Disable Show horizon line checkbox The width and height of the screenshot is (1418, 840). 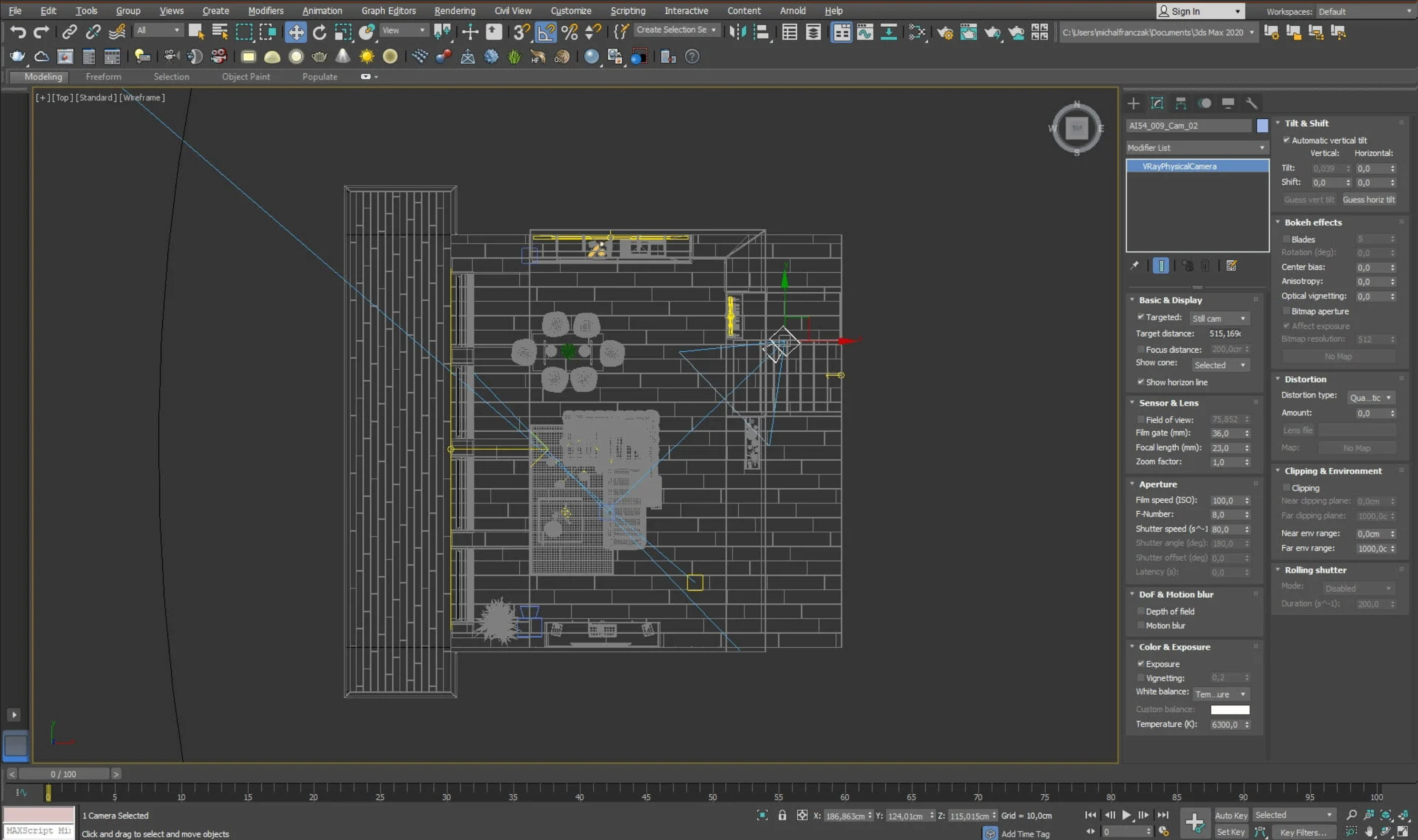tap(1140, 382)
